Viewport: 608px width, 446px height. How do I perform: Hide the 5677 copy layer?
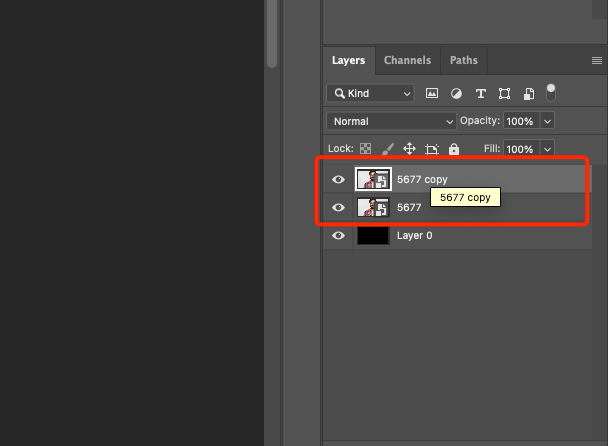(338, 179)
